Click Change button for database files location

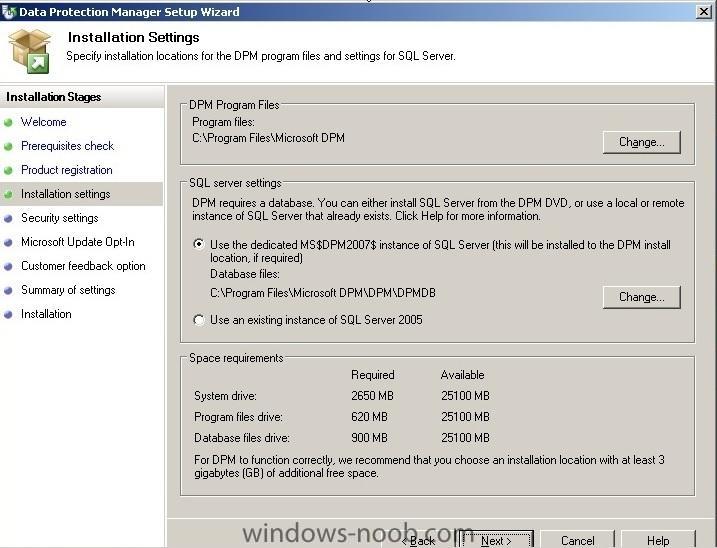click(x=642, y=297)
